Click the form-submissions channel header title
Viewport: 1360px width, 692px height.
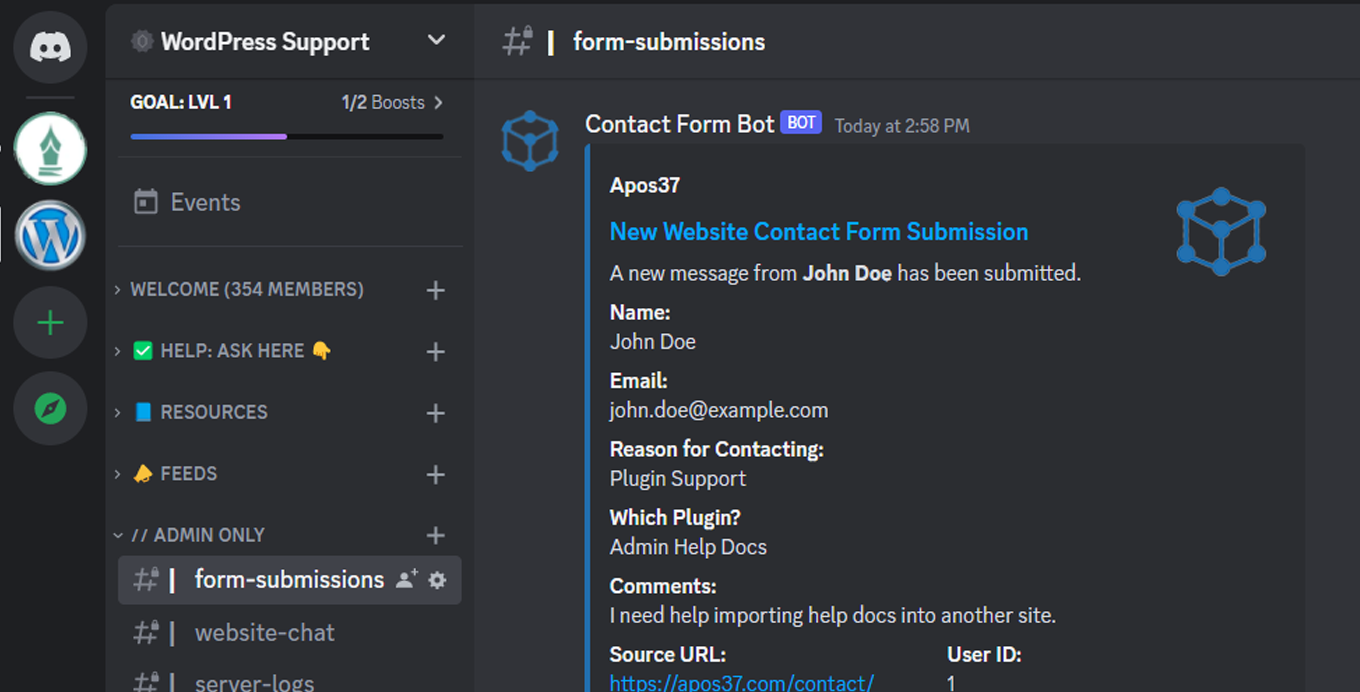point(668,42)
